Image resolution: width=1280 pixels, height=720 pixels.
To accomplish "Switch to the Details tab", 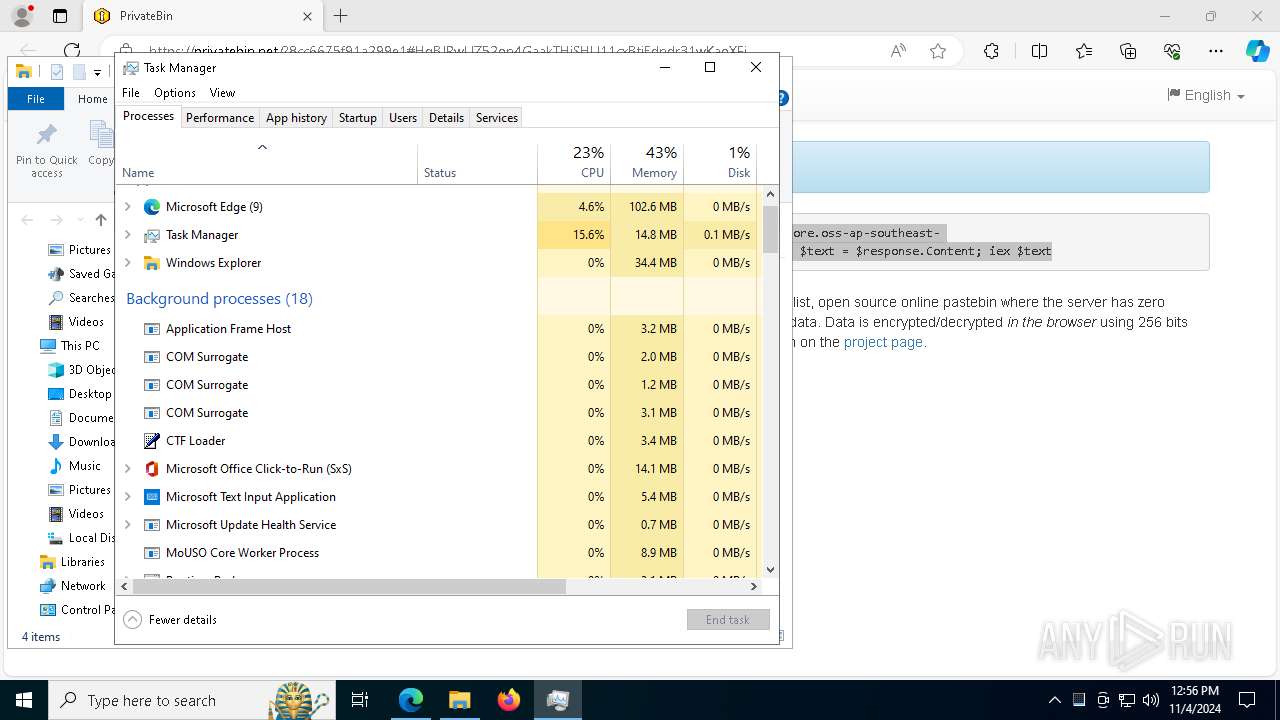I will click(x=446, y=118).
